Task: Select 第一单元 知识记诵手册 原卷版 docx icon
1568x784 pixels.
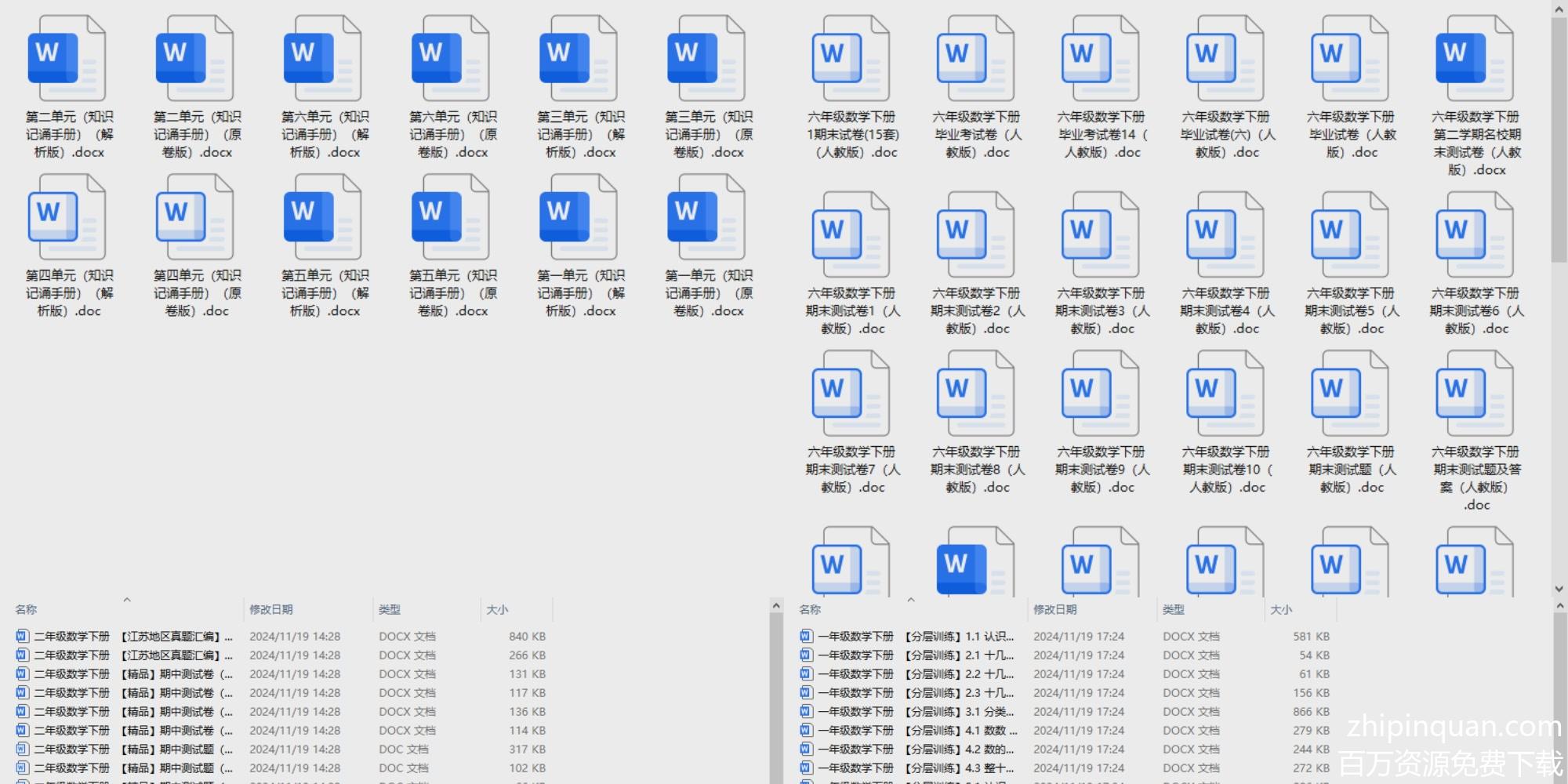Action: pyautogui.click(x=706, y=217)
